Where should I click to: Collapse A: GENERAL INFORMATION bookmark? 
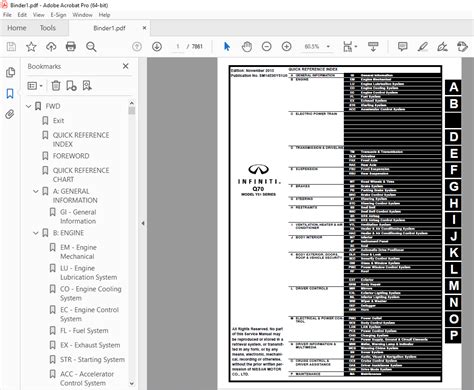click(x=36, y=191)
